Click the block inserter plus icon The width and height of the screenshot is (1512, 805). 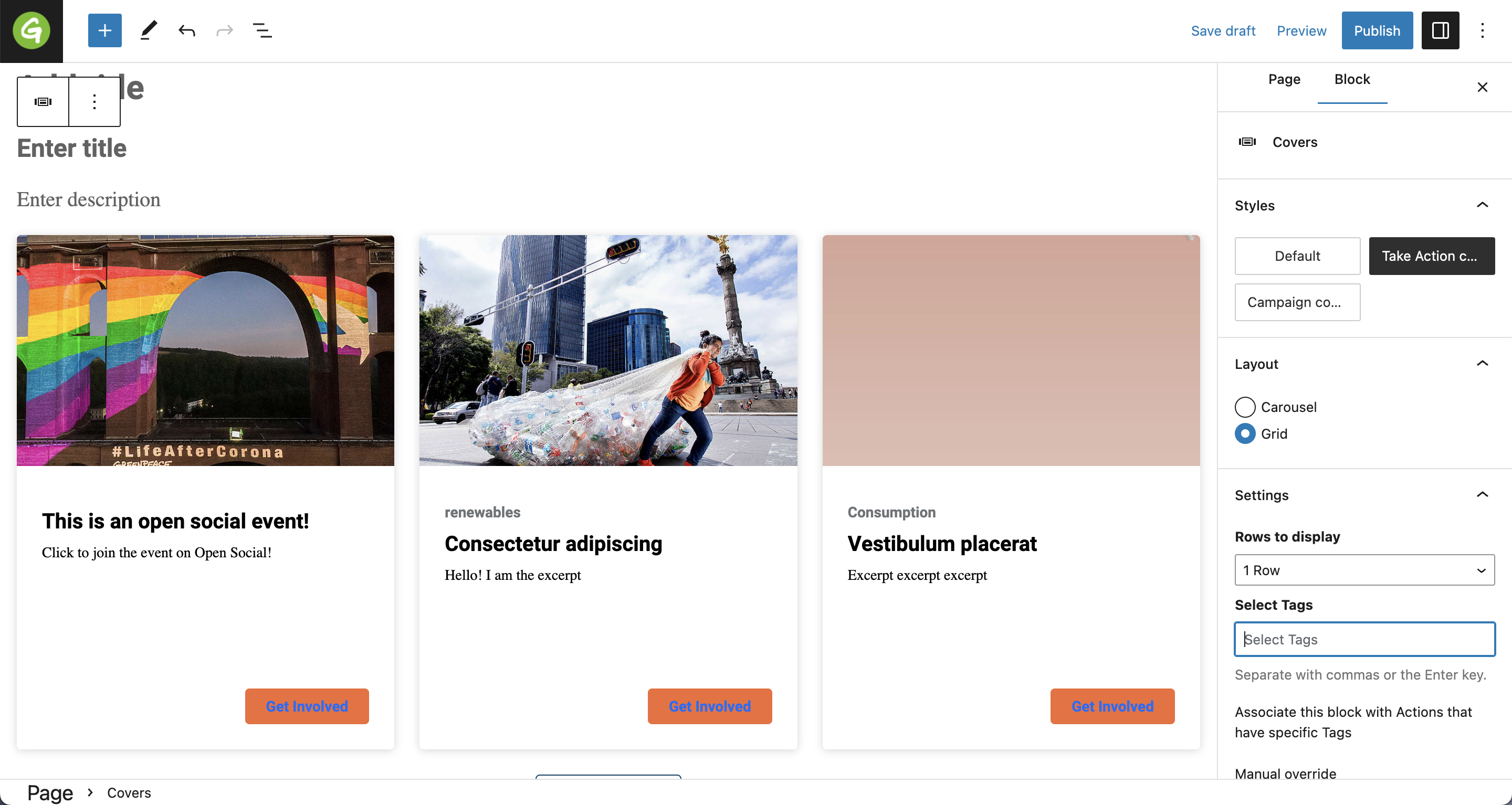[x=104, y=30]
